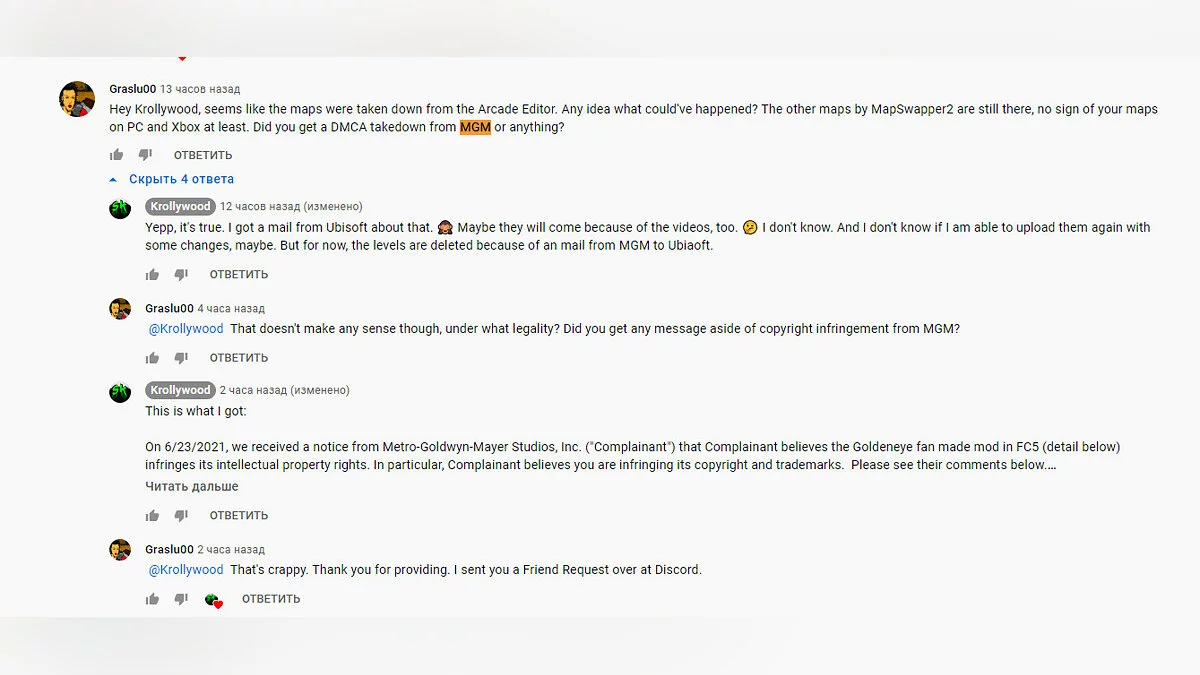Click the creator heart on last reply

(213, 600)
